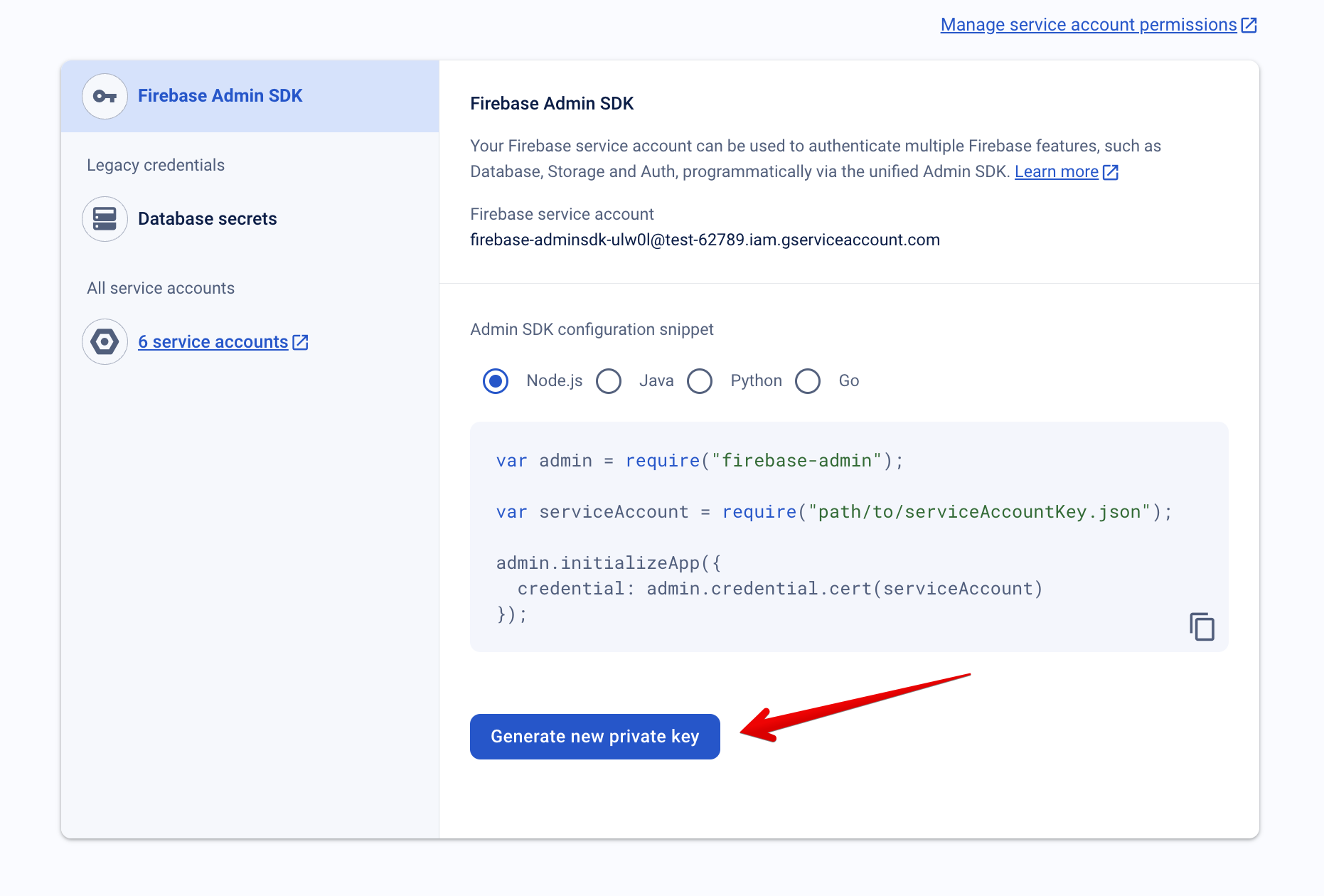The image size is (1324, 896).
Task: Click the external-link icon beside Manage service account permissions
Action: click(1248, 24)
